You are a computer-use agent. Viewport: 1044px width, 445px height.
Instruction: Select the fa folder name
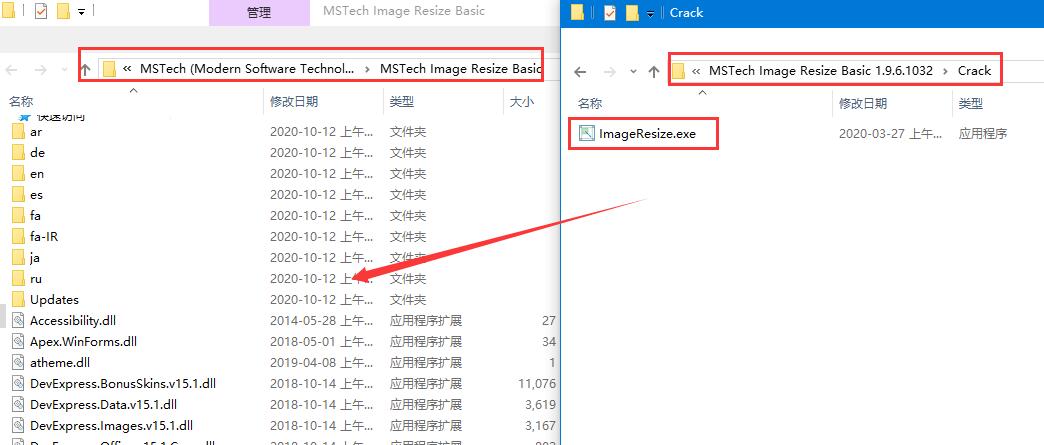tap(35, 216)
